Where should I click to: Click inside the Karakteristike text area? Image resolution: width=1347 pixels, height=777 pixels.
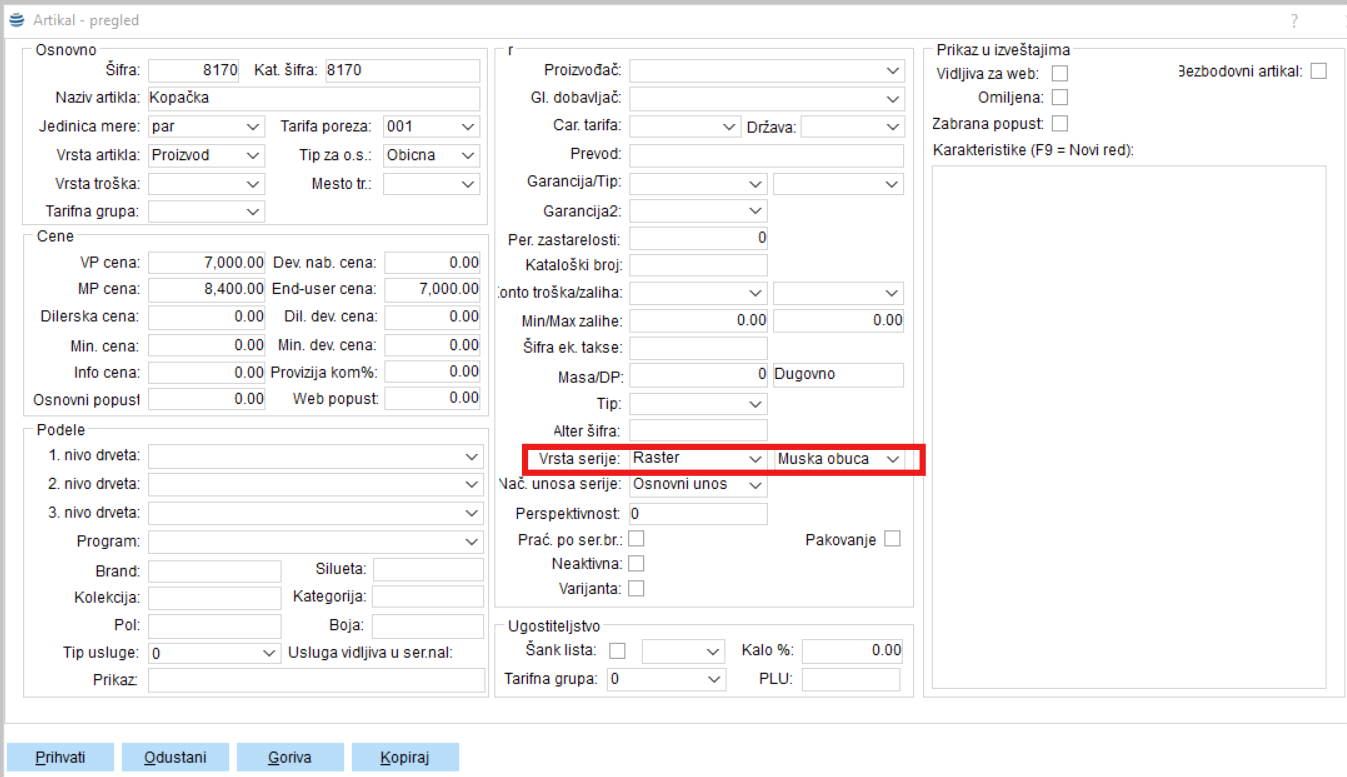1128,427
